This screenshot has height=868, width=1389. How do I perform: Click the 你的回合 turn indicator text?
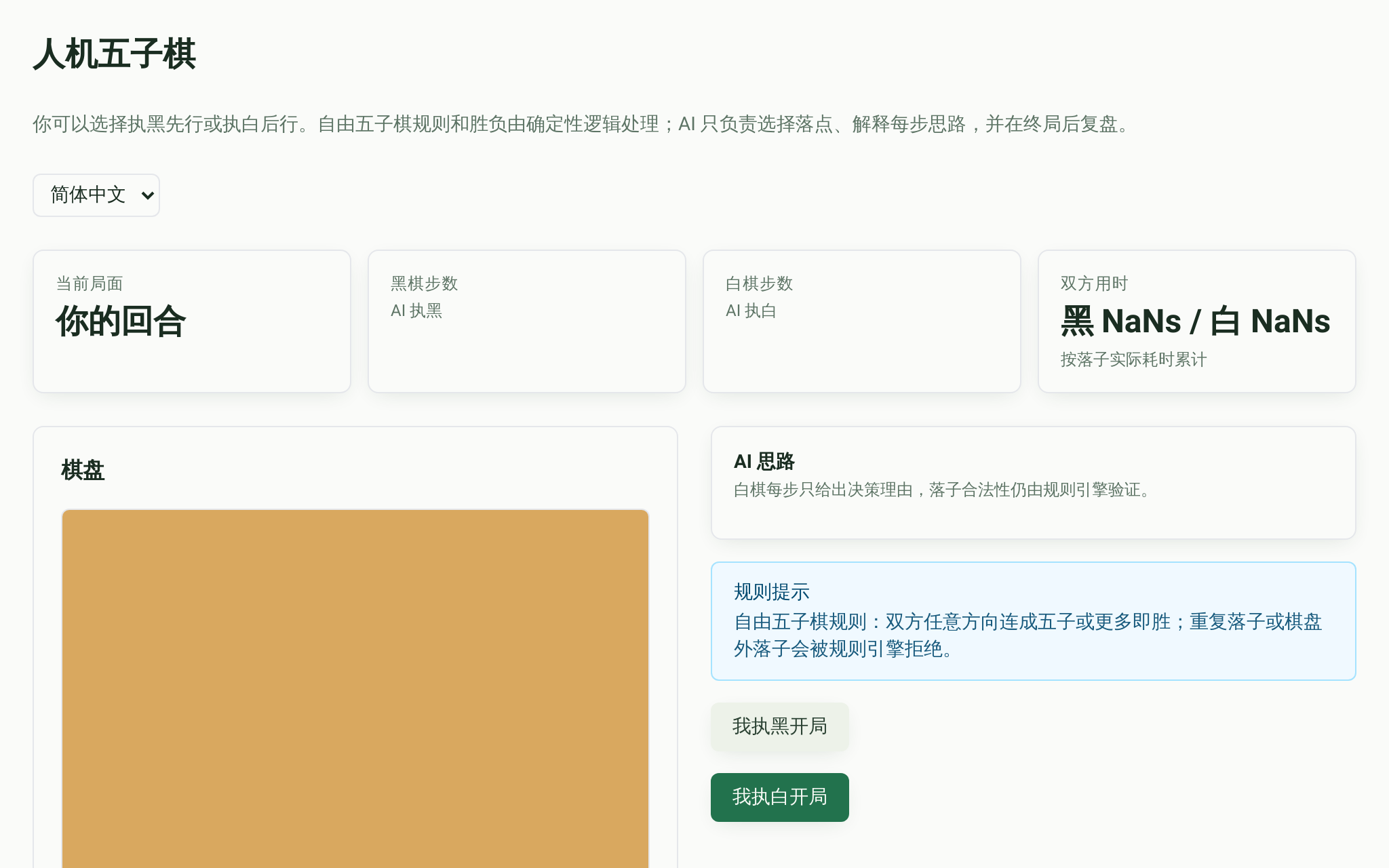(121, 321)
